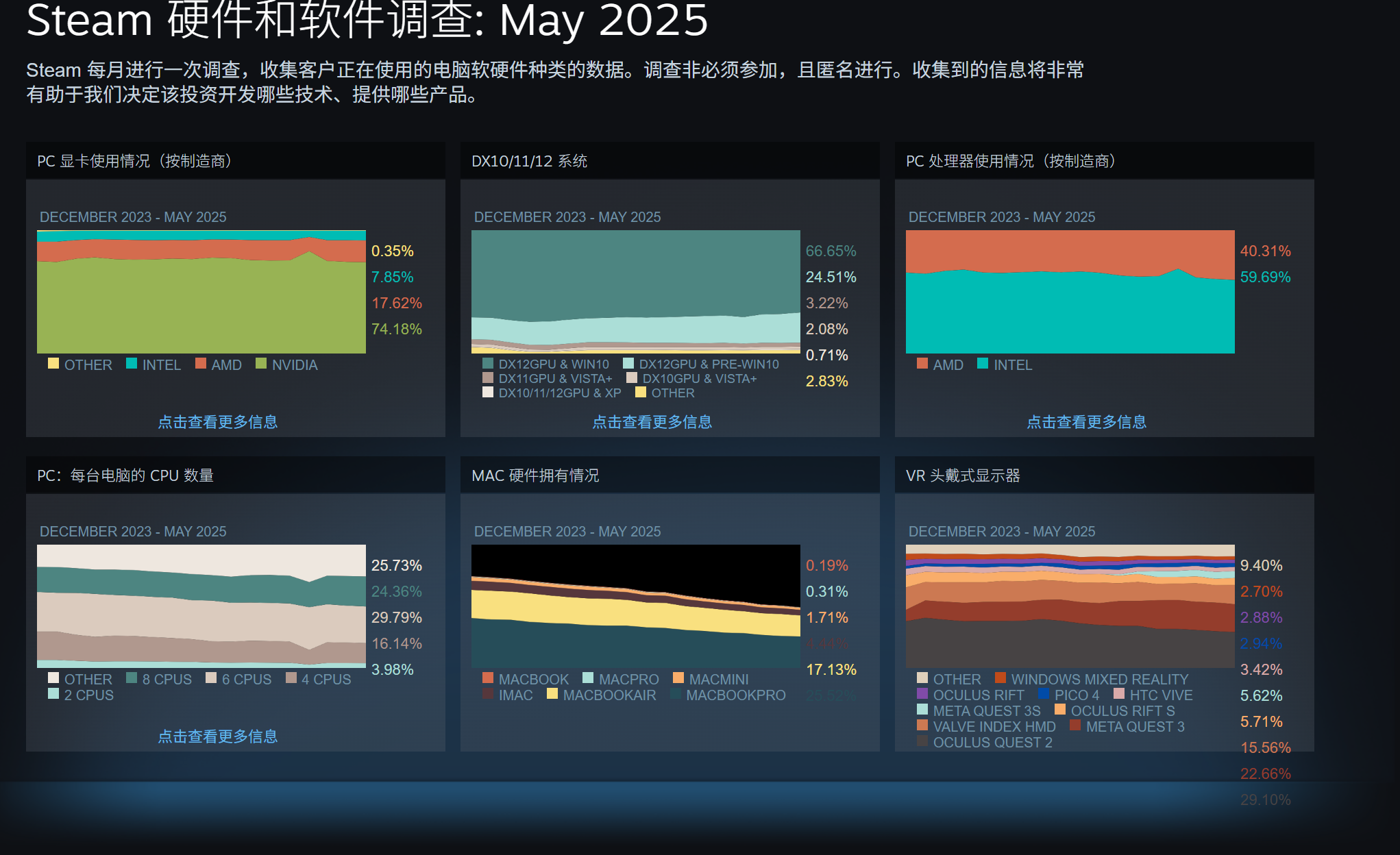1400x855 pixels.
Task: Click the MACMINI legend swatch
Action: 678,678
